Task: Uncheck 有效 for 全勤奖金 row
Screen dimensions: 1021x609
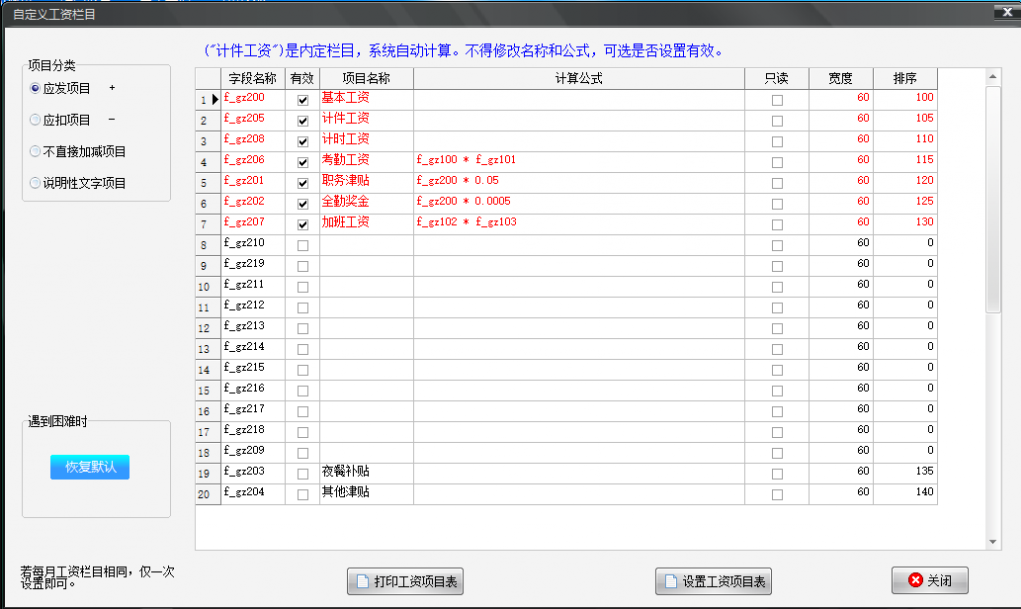Action: click(x=303, y=204)
